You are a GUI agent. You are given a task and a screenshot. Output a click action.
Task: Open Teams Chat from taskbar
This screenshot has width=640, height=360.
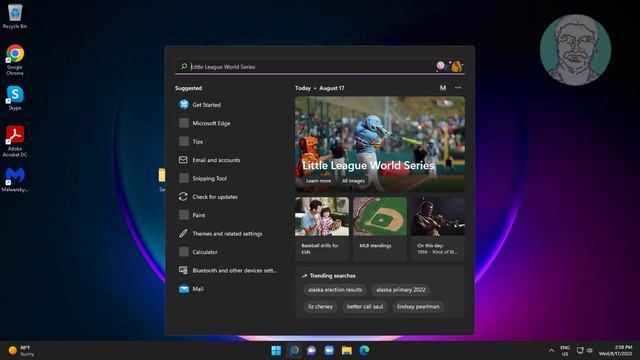(311, 350)
